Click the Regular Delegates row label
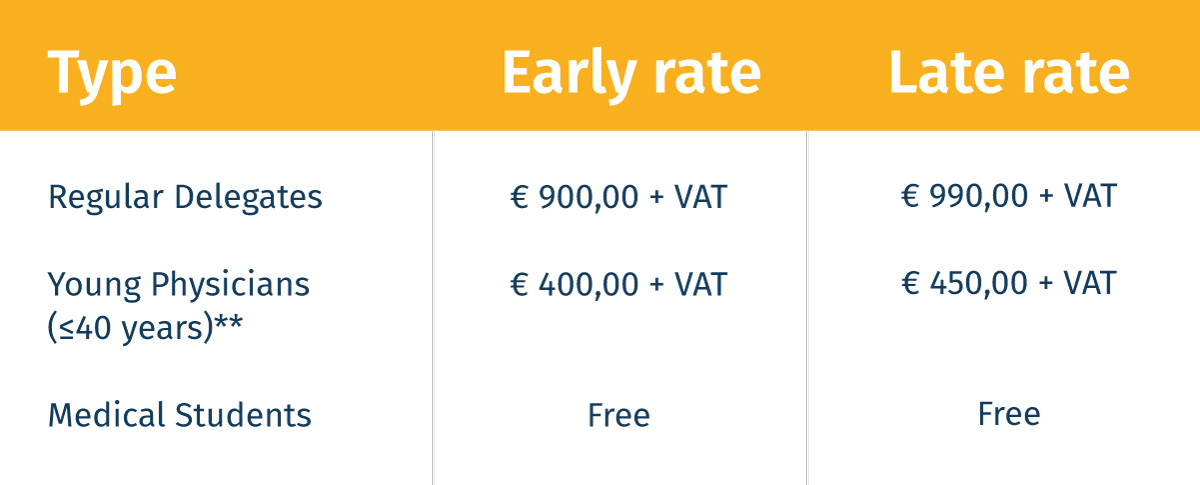 pos(185,198)
